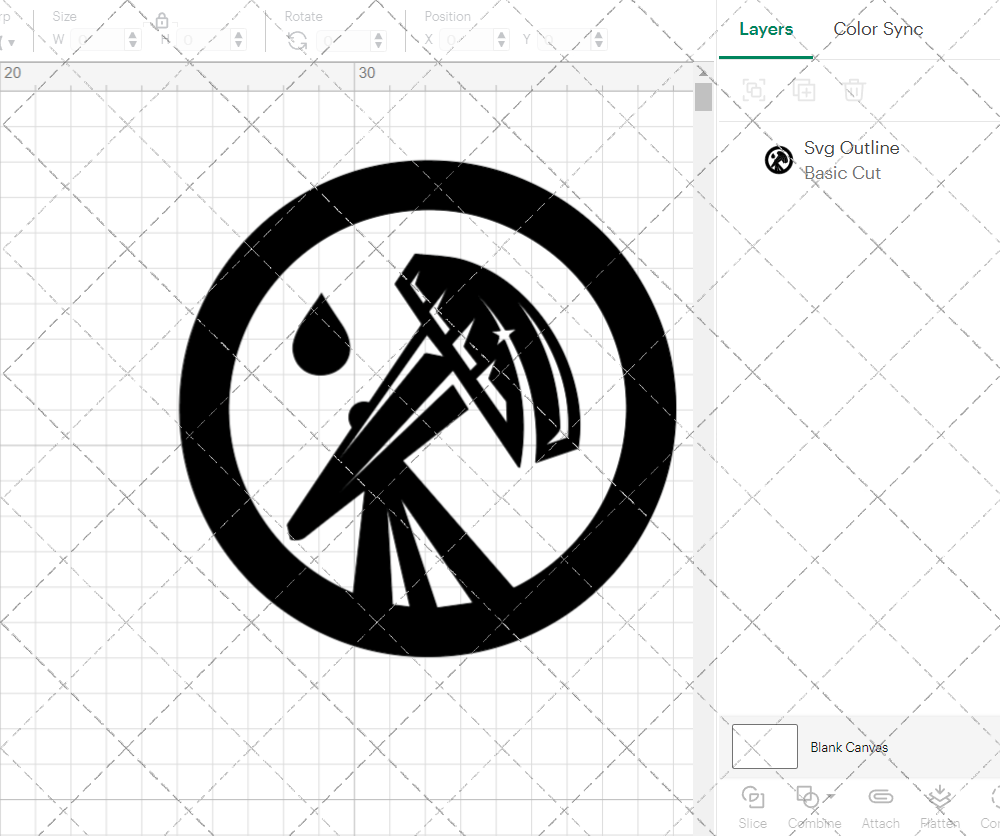Click the Delete trash icon in Layers
Screen dimensions: 1000x836
853,91
